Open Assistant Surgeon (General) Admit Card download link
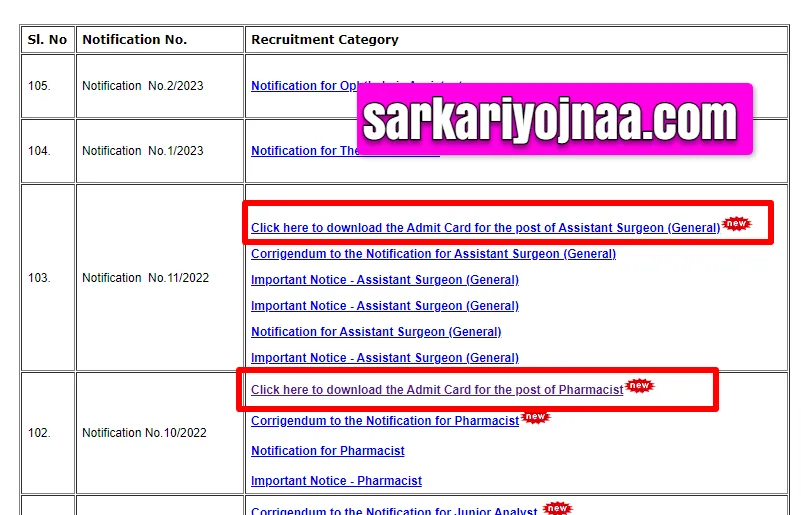 (485, 228)
